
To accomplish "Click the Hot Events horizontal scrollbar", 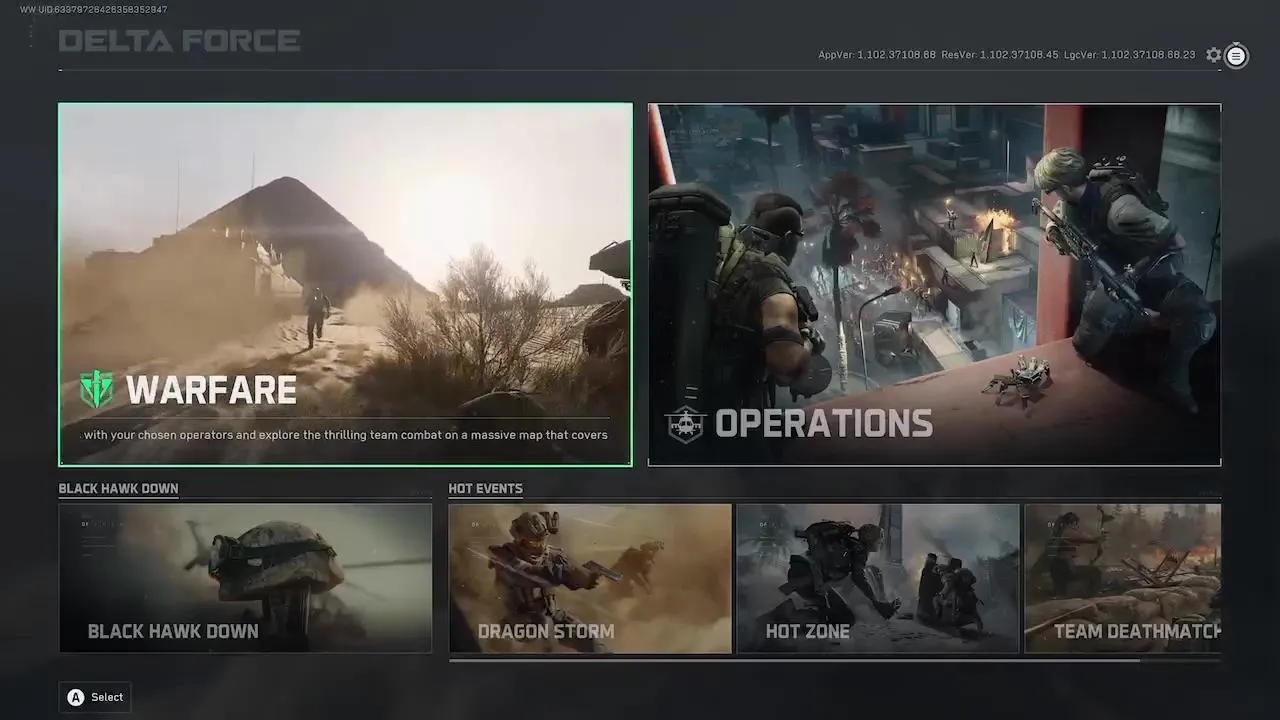I will pyautogui.click(x=794, y=660).
